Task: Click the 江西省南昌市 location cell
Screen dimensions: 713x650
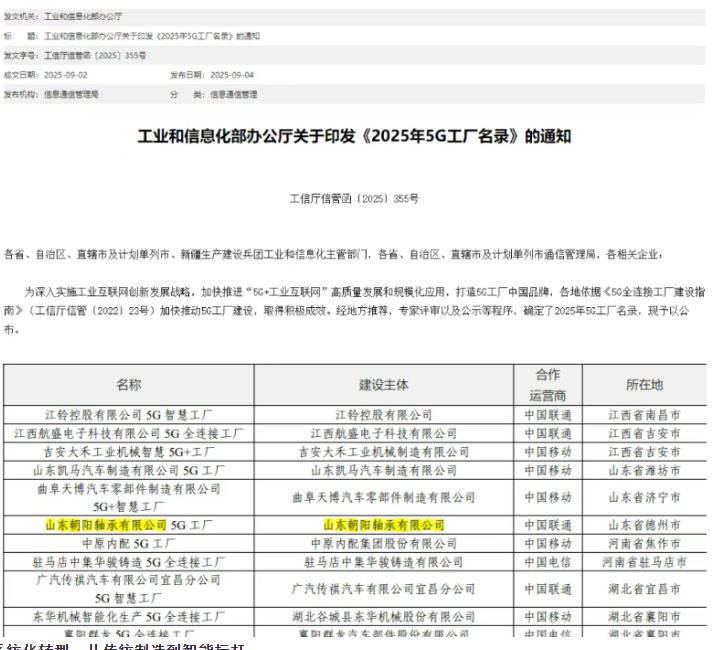Action: coord(644,414)
